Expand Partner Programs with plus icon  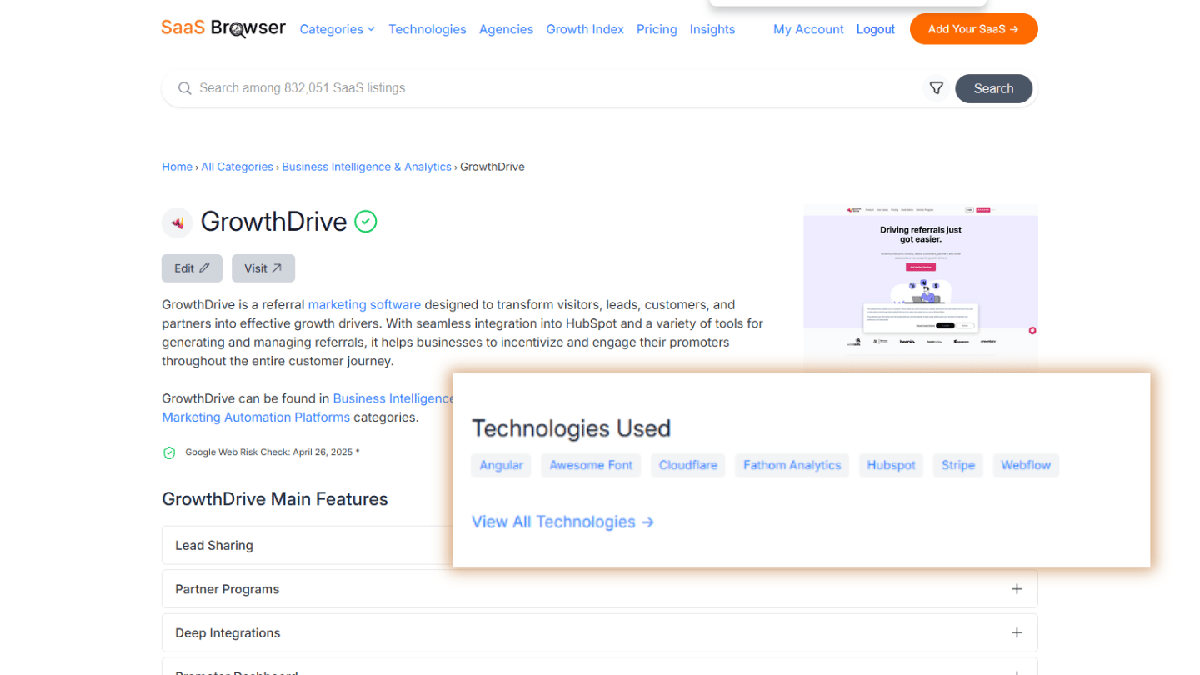point(1016,589)
